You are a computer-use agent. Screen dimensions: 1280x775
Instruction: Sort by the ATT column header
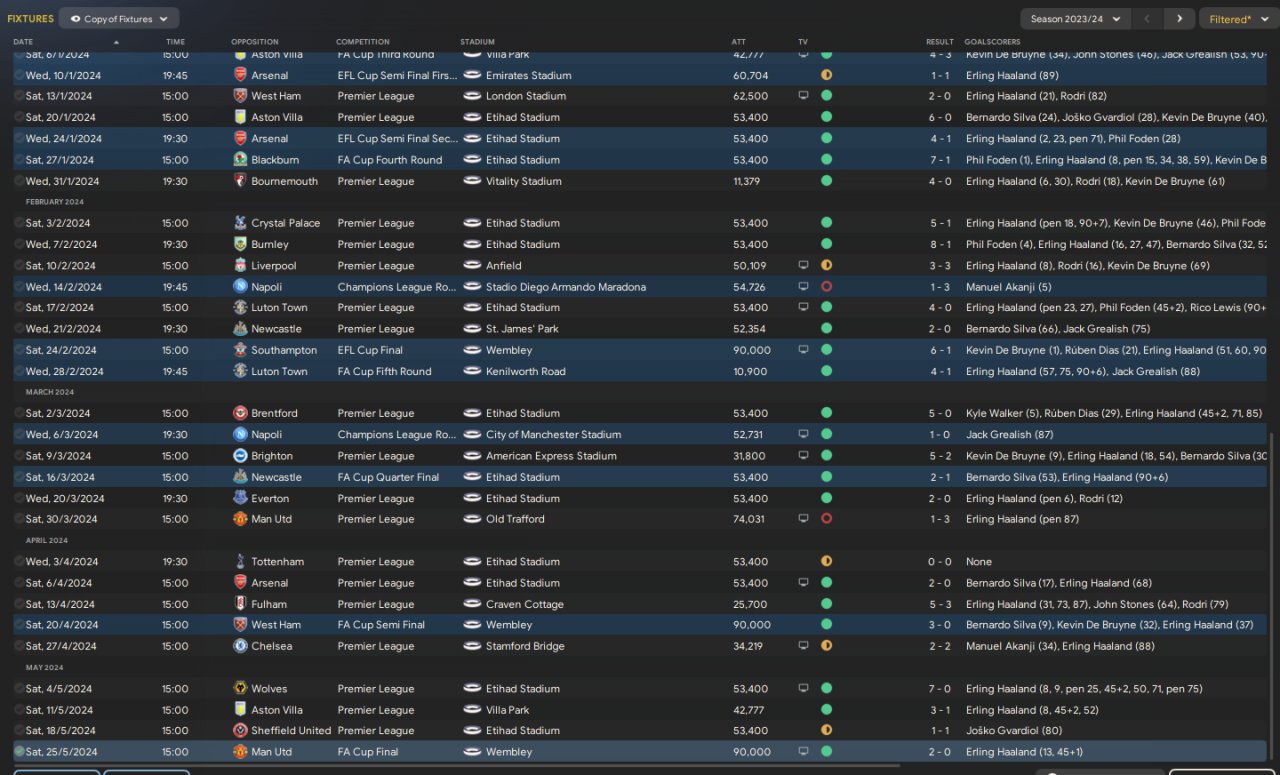[x=738, y=42]
